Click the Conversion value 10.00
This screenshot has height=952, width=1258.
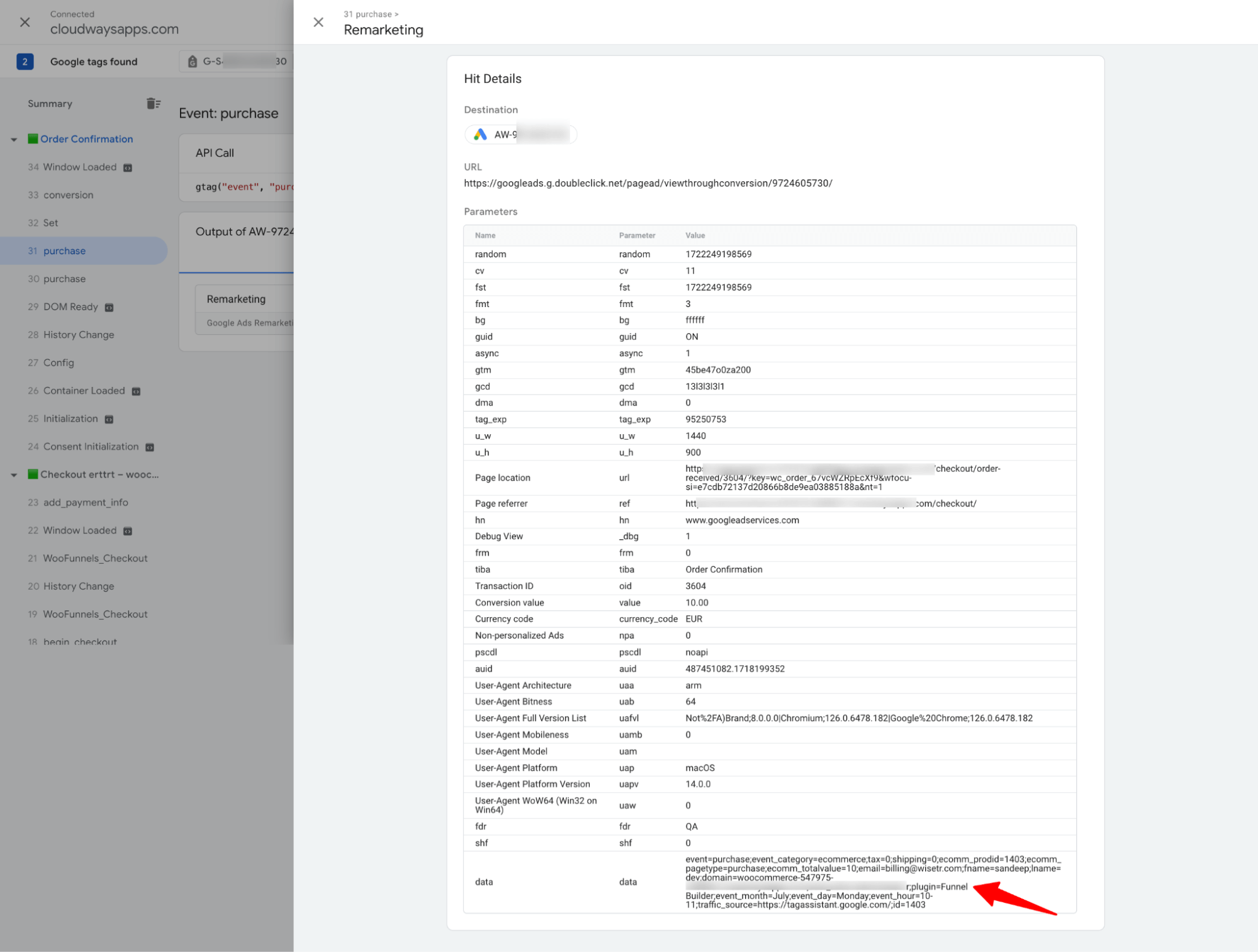coord(697,603)
